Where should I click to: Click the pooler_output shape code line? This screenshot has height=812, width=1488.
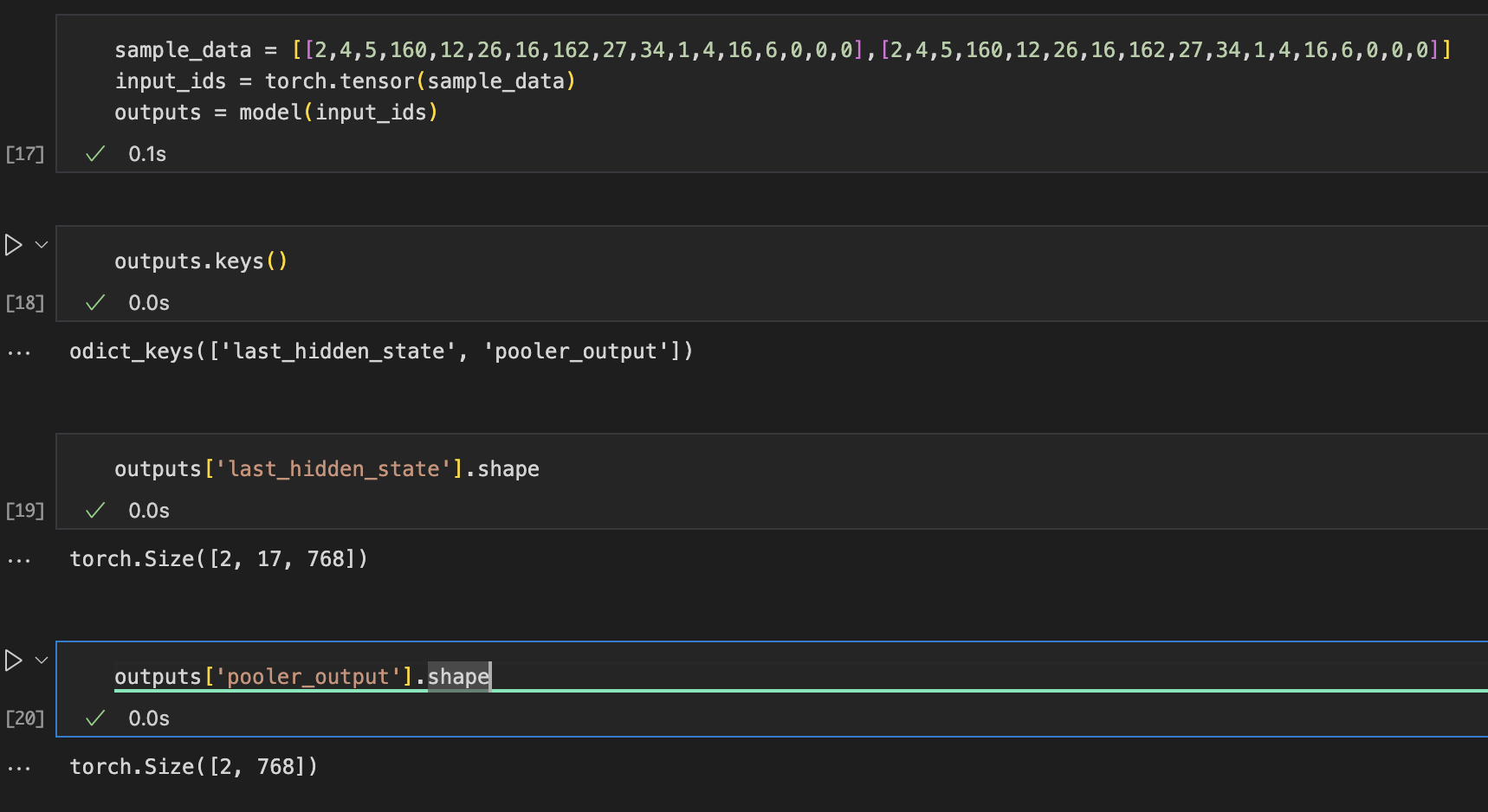[x=302, y=676]
